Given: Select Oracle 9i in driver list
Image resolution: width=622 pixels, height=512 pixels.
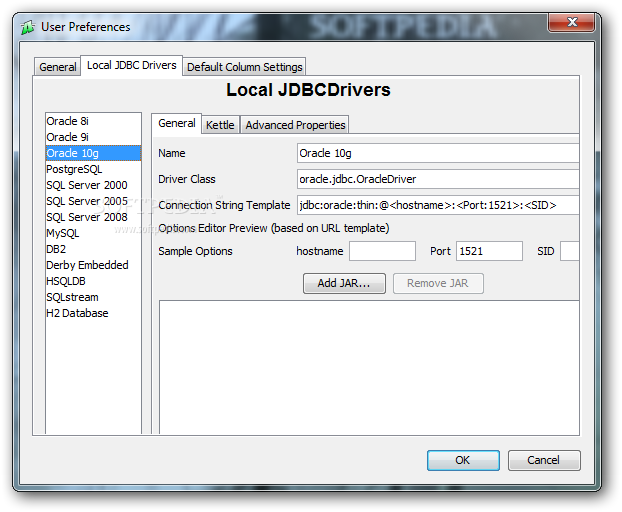Looking at the screenshot, I should tap(93, 137).
